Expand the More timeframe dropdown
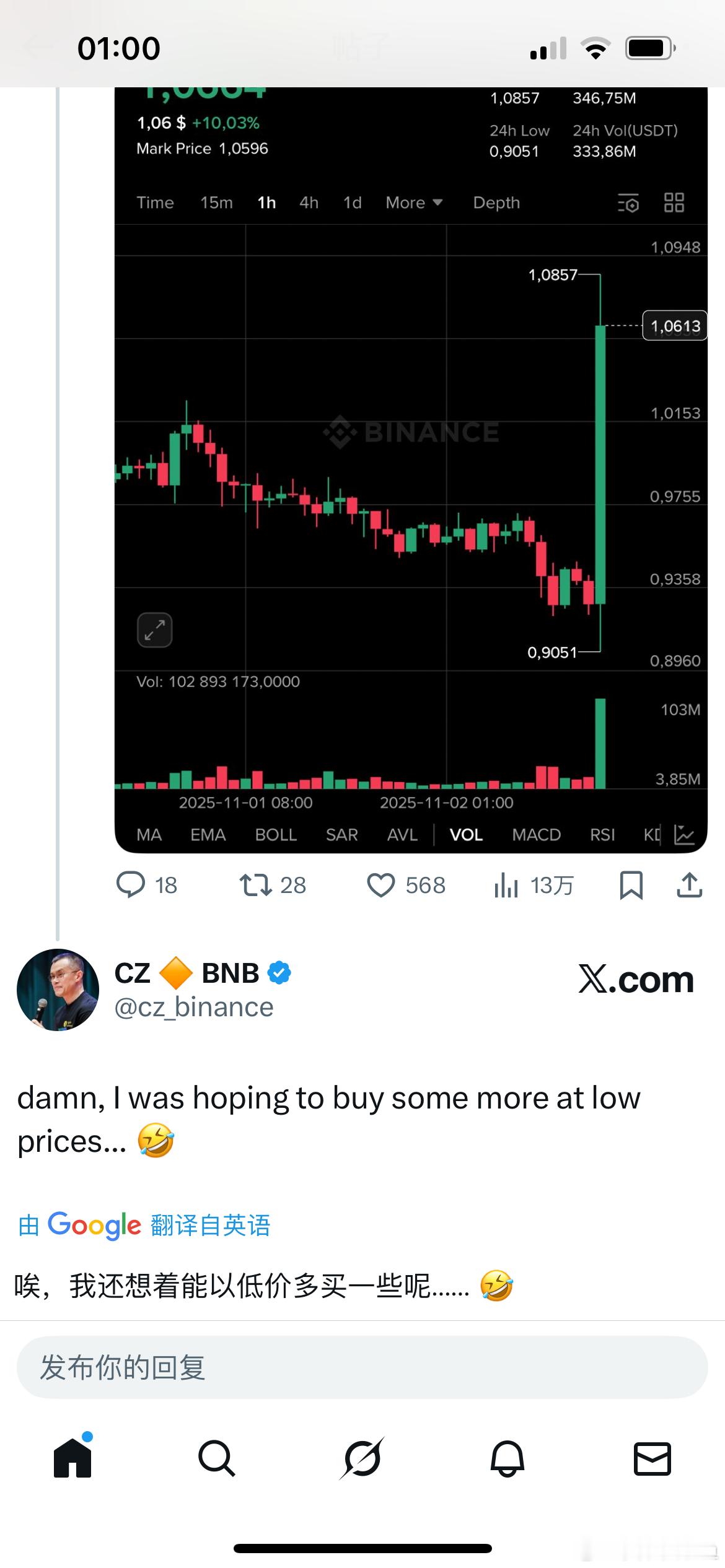The height and width of the screenshot is (1568, 725). coord(413,203)
